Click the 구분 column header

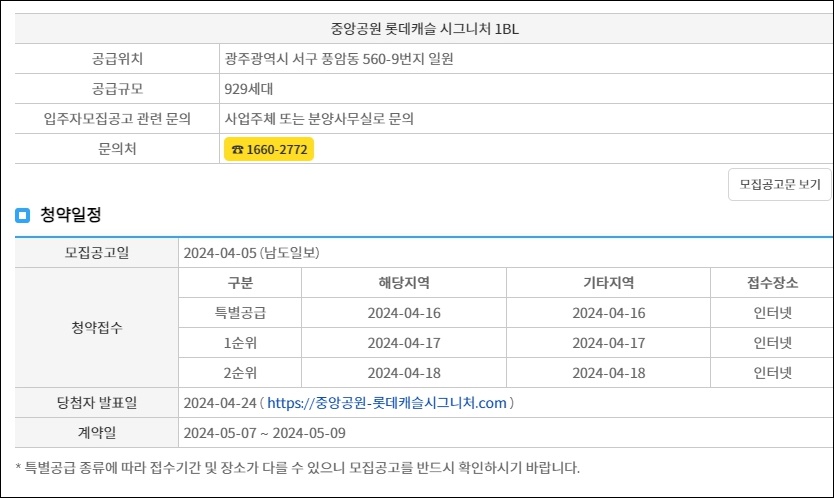click(x=240, y=283)
